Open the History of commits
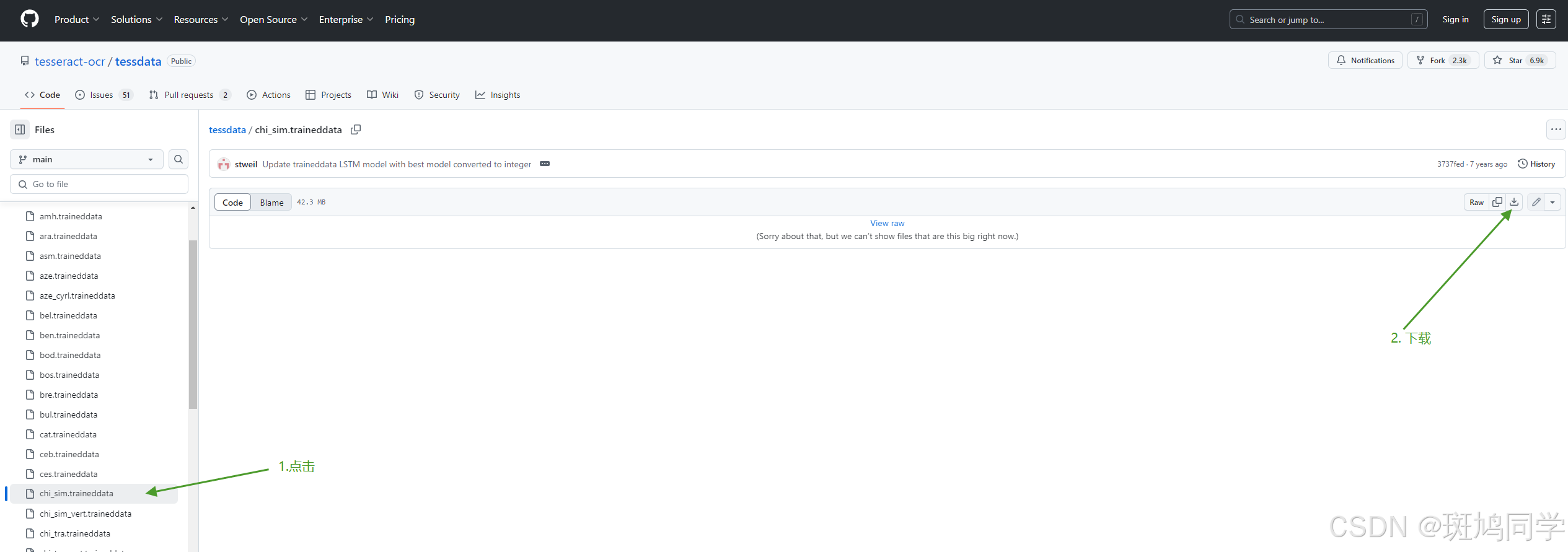 click(1536, 164)
